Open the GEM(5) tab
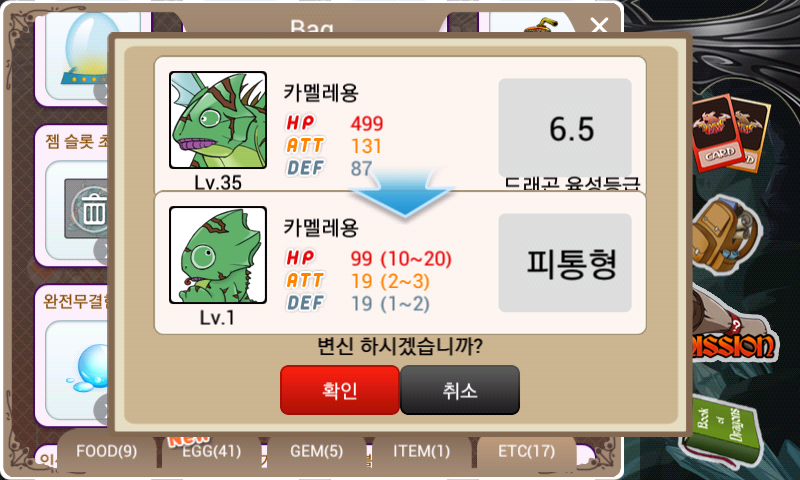Viewport: 800px width, 480px height. (x=316, y=451)
